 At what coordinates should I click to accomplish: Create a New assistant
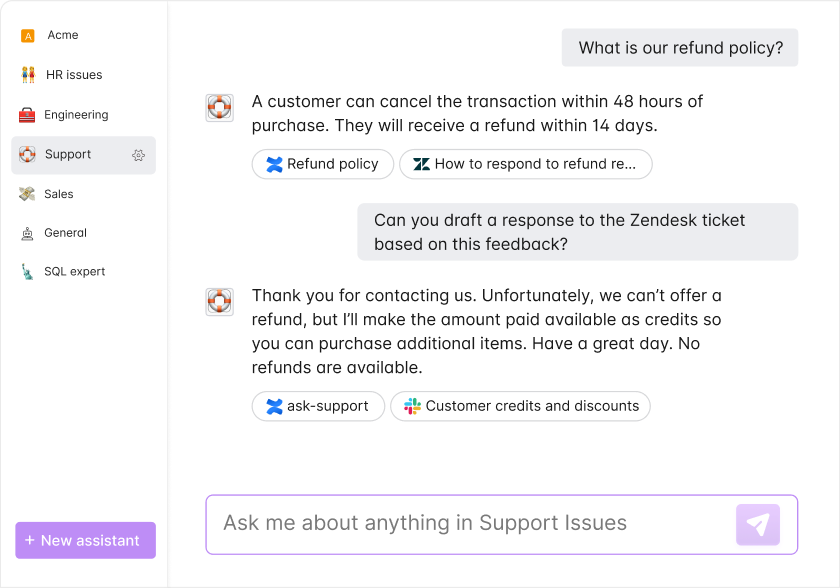(86, 540)
